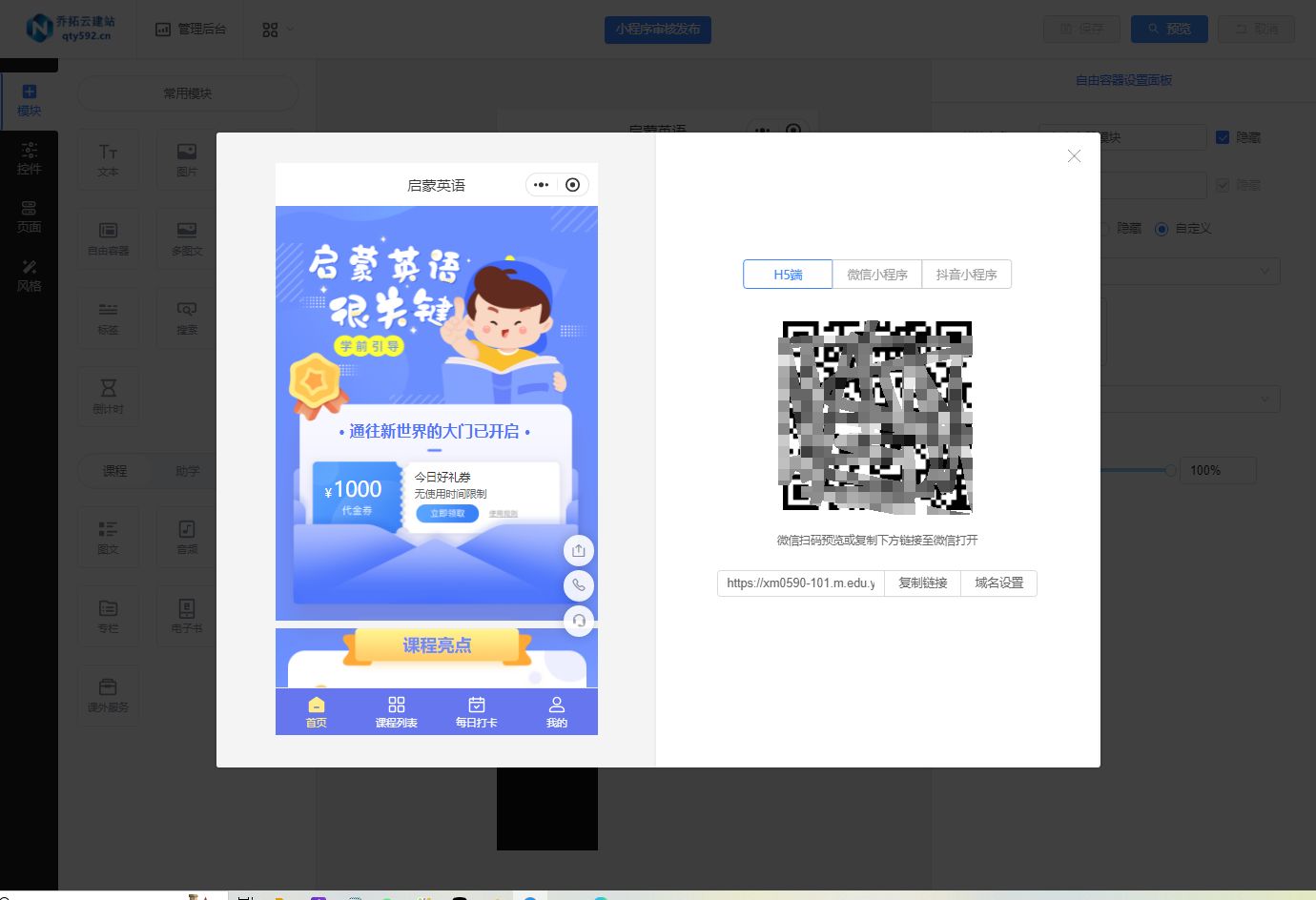Tap the 课程列表 nav icon

pyautogui.click(x=397, y=711)
